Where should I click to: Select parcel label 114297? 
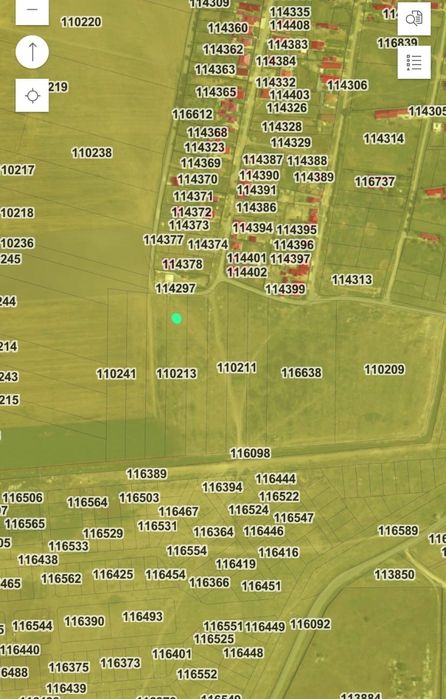pos(175,288)
